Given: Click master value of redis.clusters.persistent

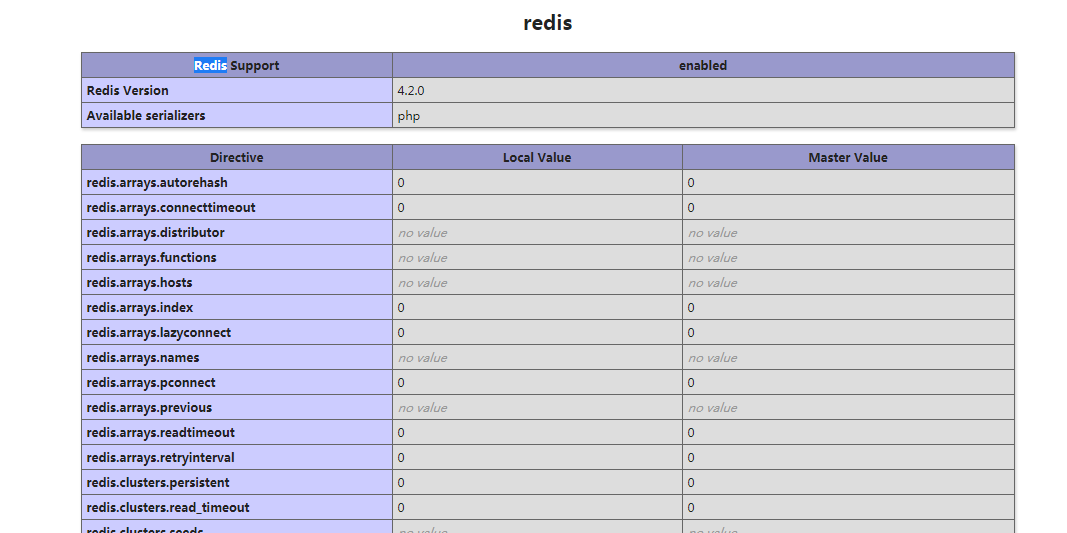Looking at the screenshot, I should [x=691, y=483].
